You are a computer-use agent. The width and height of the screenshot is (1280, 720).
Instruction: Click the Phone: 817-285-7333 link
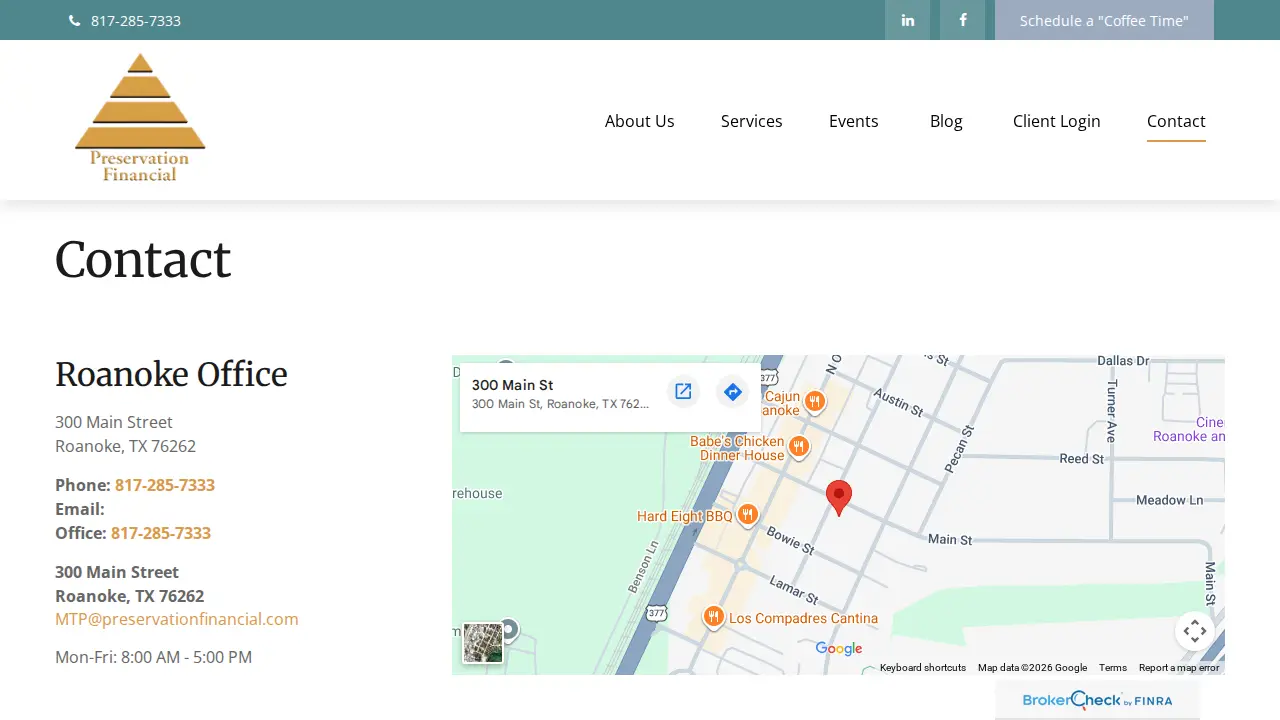coord(165,485)
